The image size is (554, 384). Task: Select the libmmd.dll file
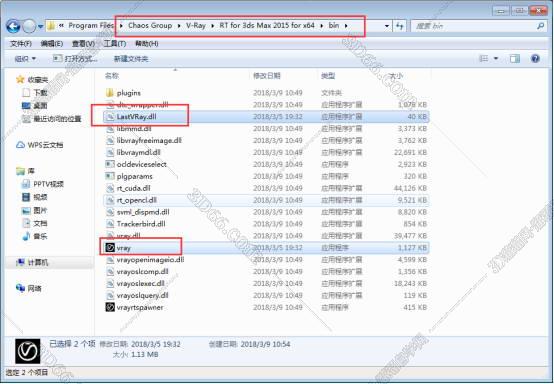point(134,129)
